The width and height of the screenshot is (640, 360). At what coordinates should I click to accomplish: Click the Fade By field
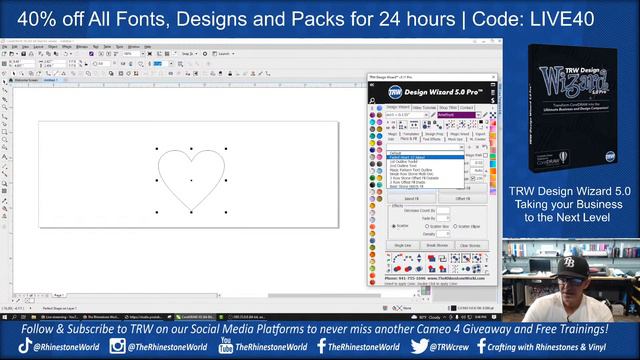coord(443,218)
